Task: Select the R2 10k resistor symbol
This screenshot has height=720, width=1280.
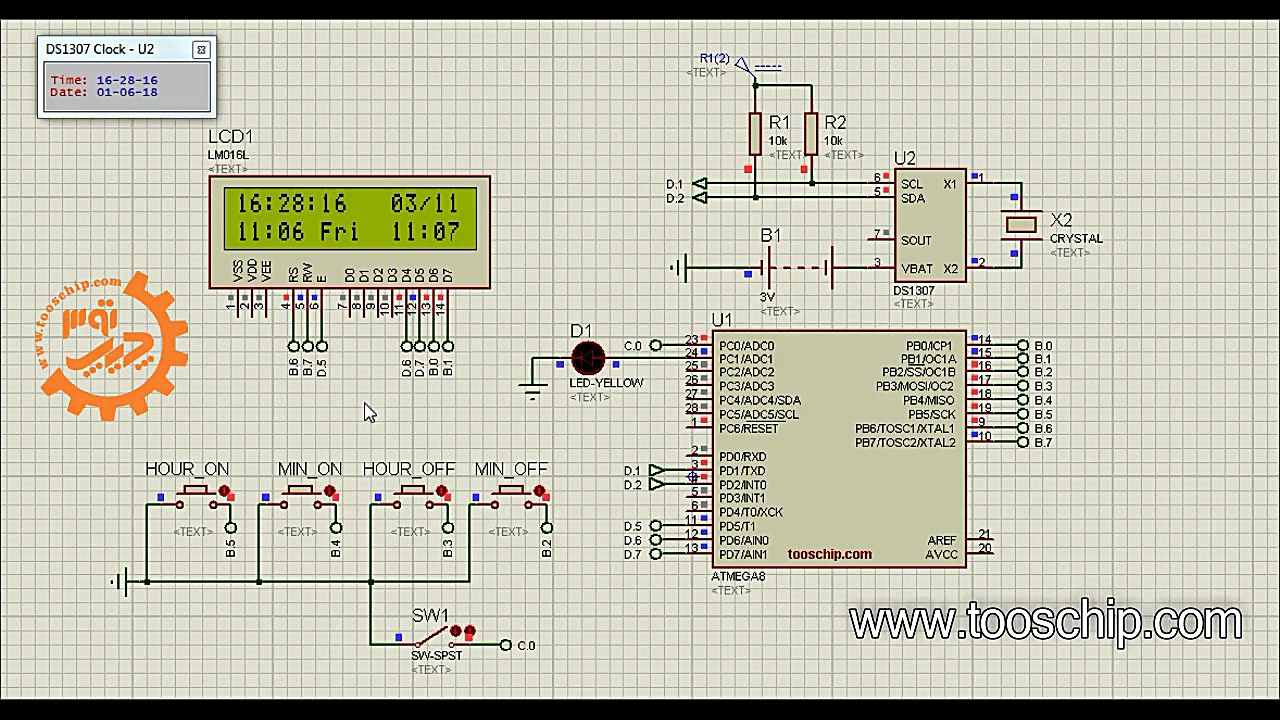Action: pyautogui.click(x=811, y=134)
